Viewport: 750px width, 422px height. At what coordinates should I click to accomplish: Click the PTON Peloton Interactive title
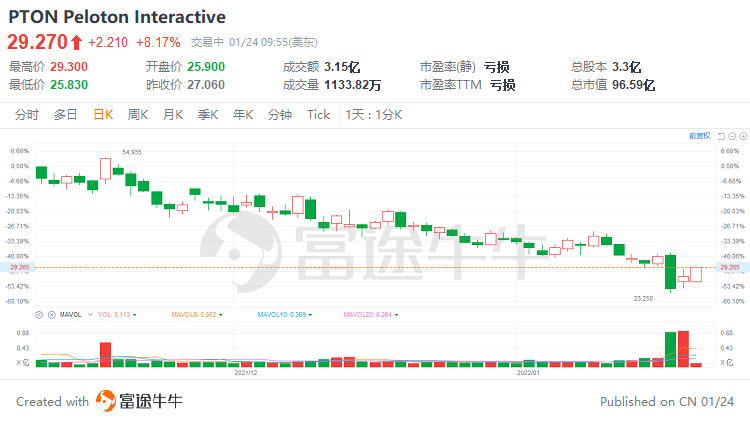click(x=117, y=17)
